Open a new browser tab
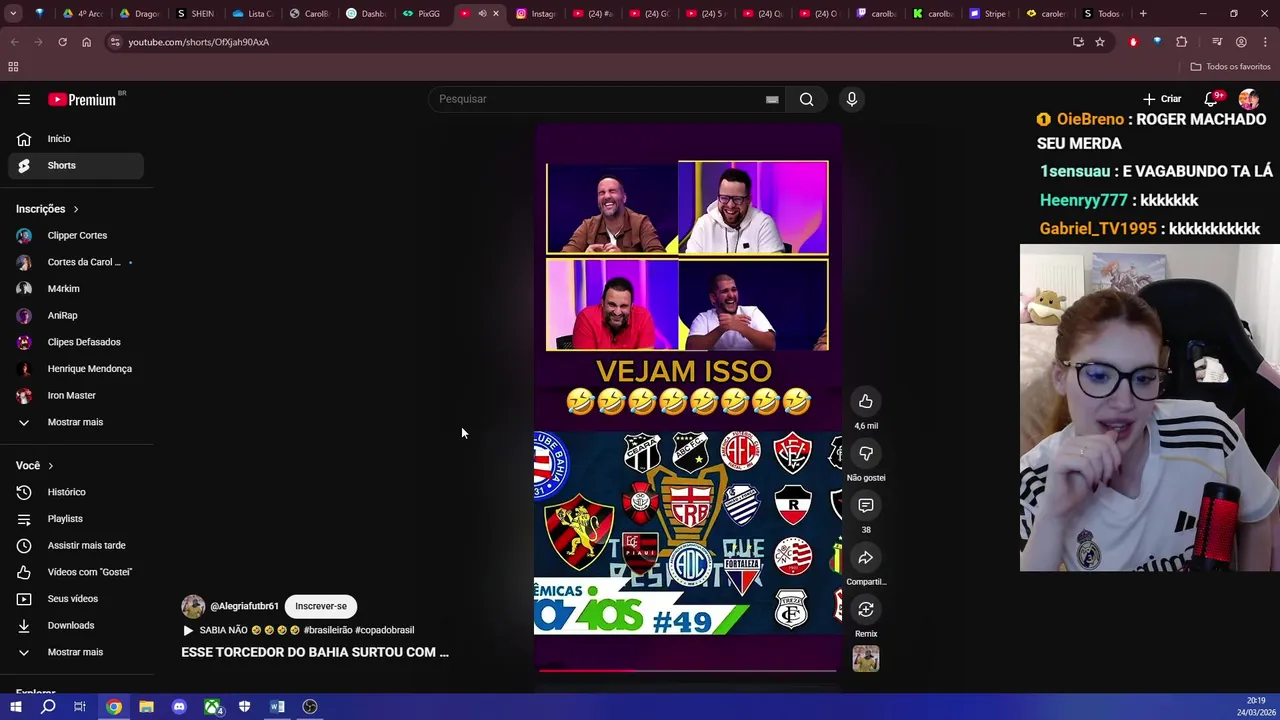This screenshot has height=720, width=1280. (x=1143, y=14)
